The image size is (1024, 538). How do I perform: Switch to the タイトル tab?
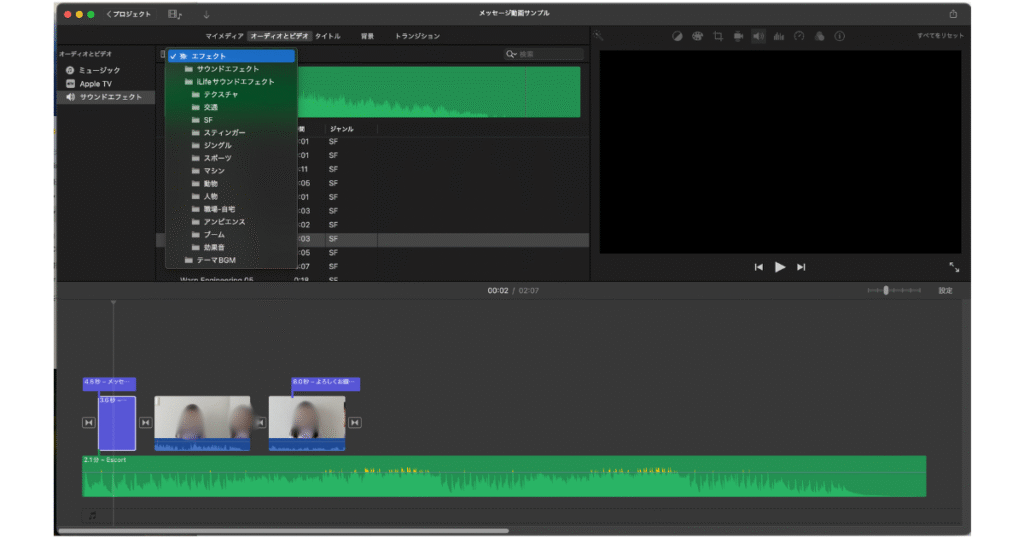(x=328, y=36)
